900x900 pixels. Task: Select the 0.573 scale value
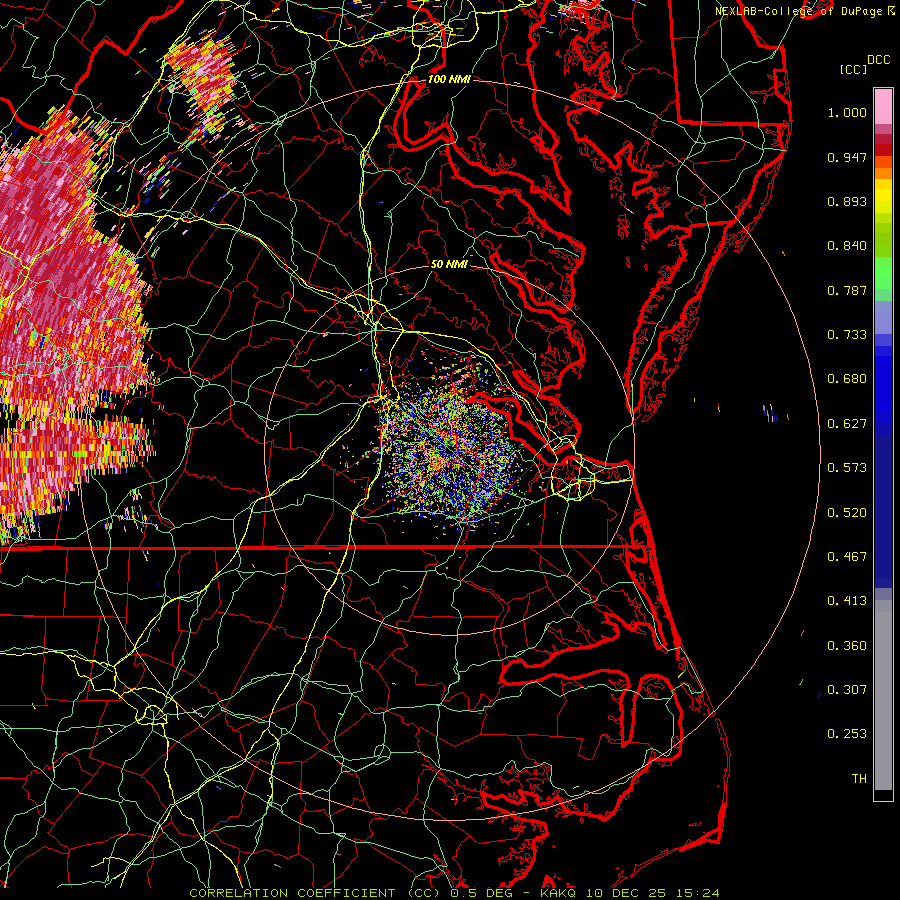(x=847, y=468)
